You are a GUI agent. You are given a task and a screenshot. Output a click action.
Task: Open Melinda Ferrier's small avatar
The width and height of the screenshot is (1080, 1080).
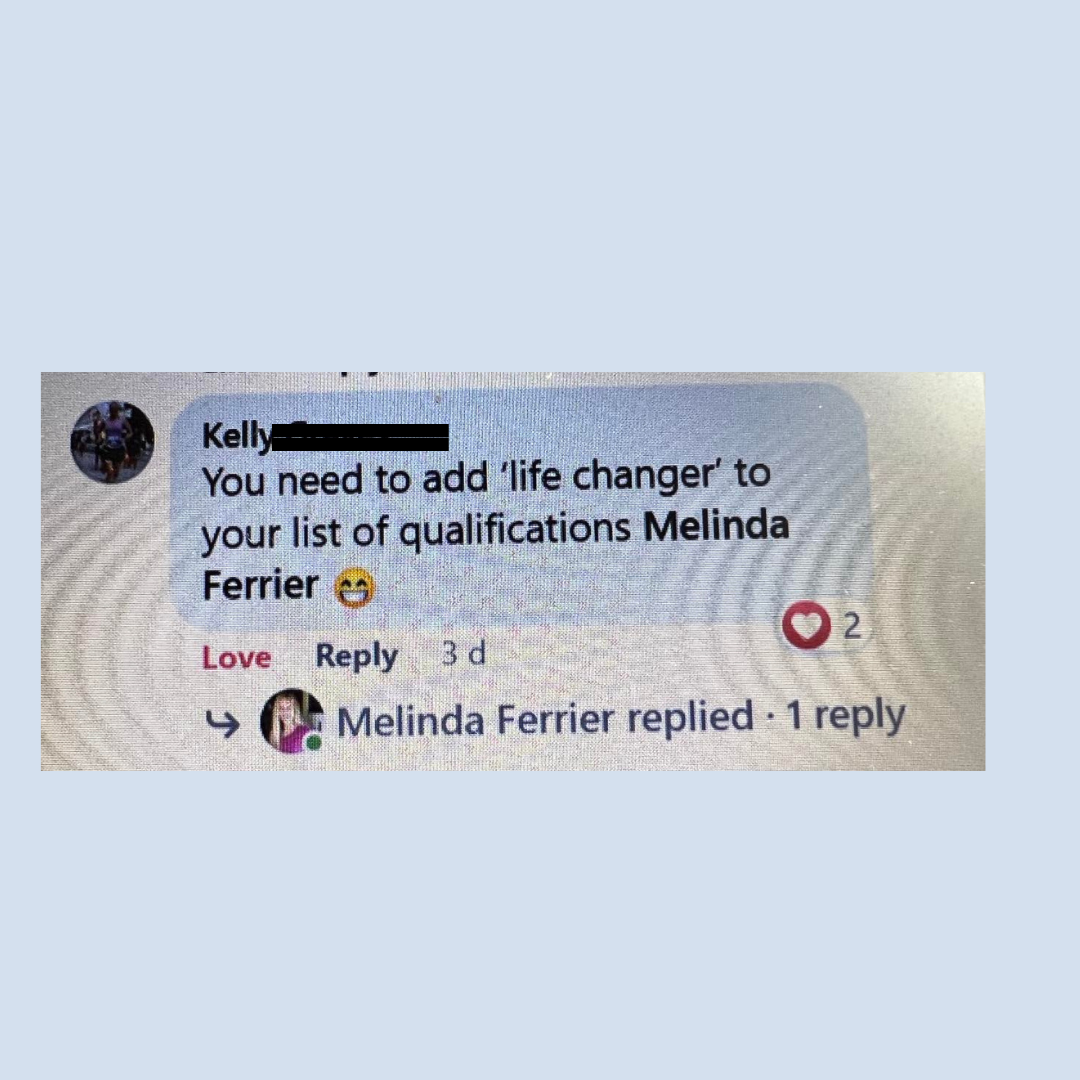pos(291,720)
